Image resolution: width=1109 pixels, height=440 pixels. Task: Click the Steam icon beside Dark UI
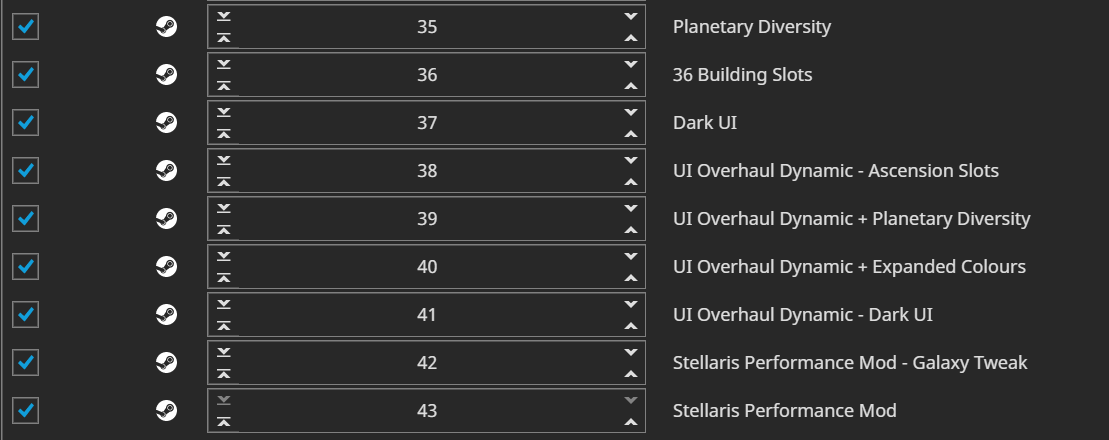point(166,122)
